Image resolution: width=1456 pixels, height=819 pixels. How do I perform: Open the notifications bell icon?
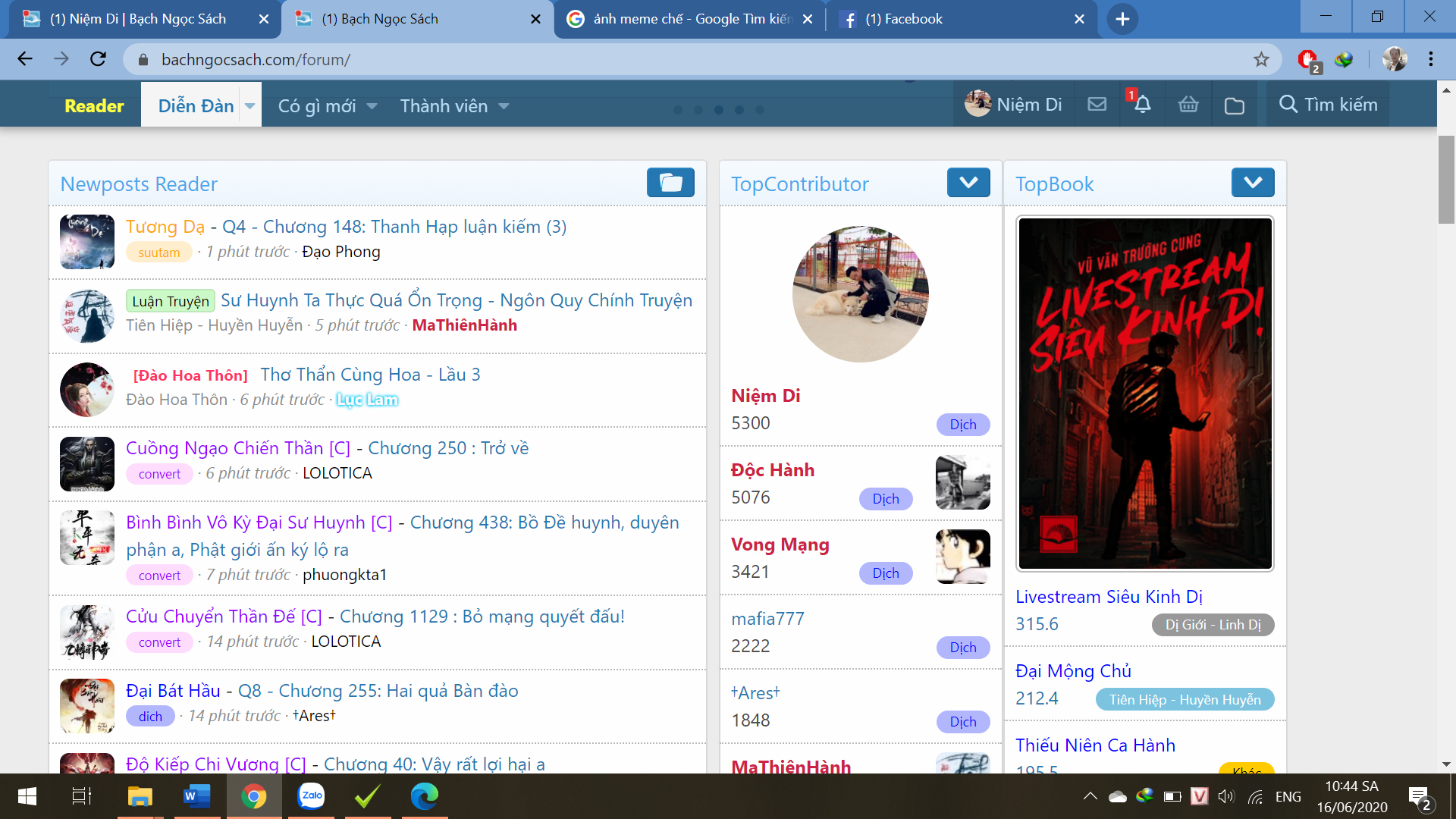point(1142,105)
